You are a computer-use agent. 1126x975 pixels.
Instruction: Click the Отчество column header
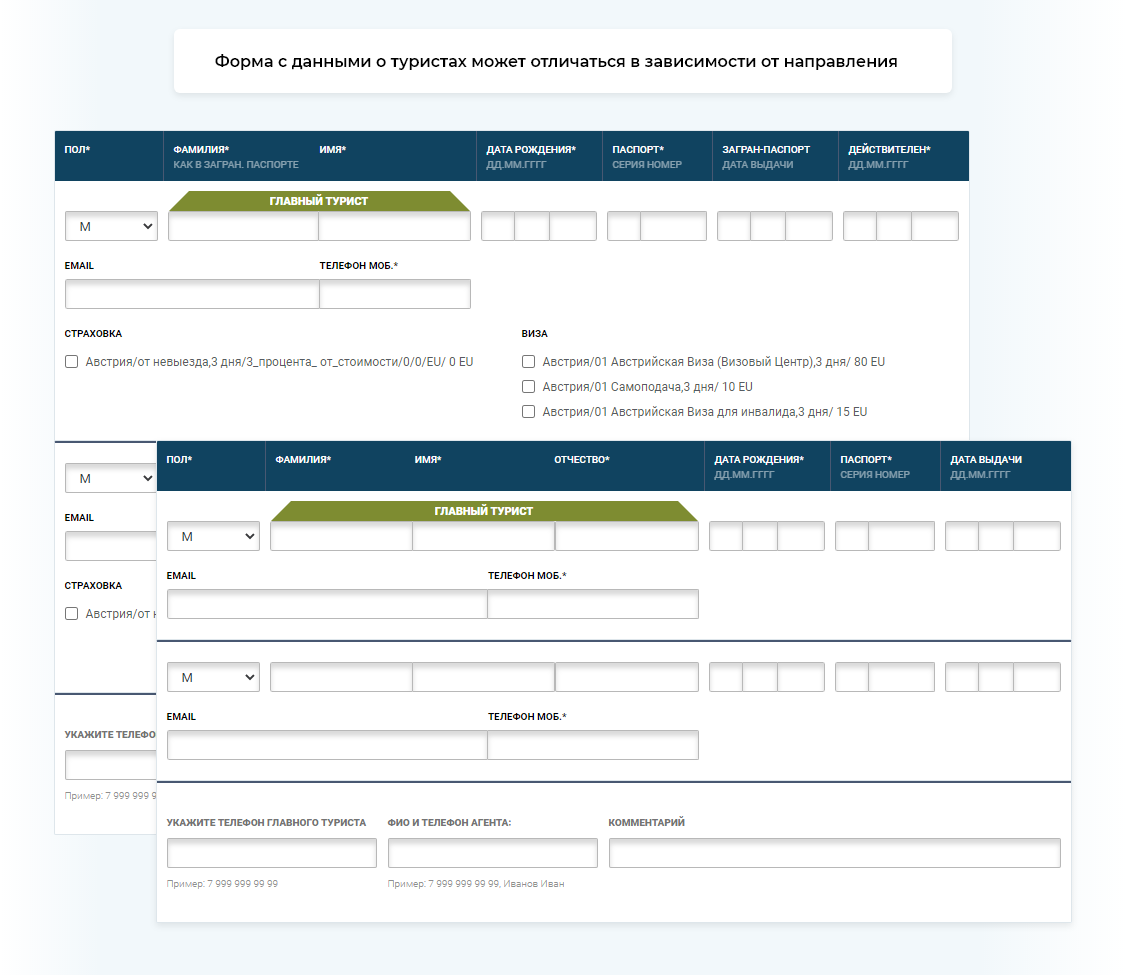click(581, 460)
